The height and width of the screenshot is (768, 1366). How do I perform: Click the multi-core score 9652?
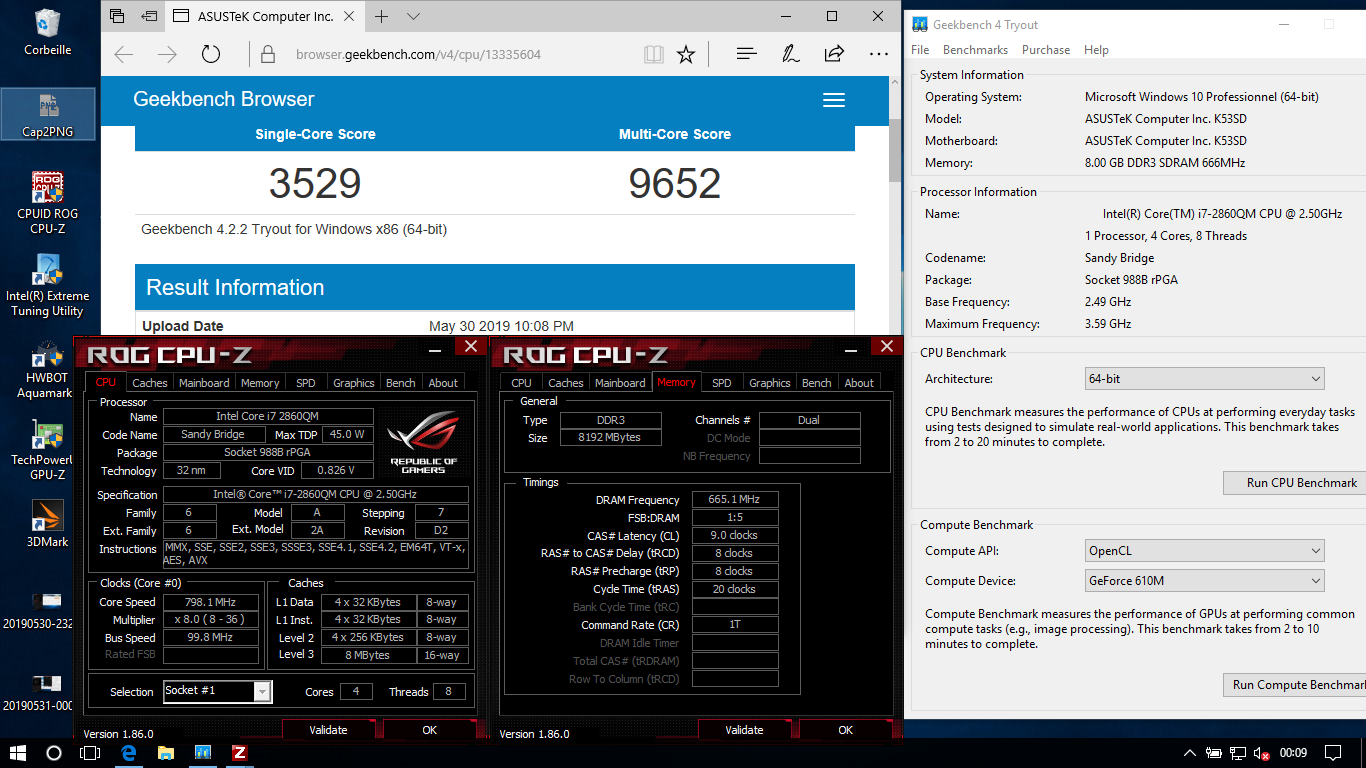click(x=675, y=183)
